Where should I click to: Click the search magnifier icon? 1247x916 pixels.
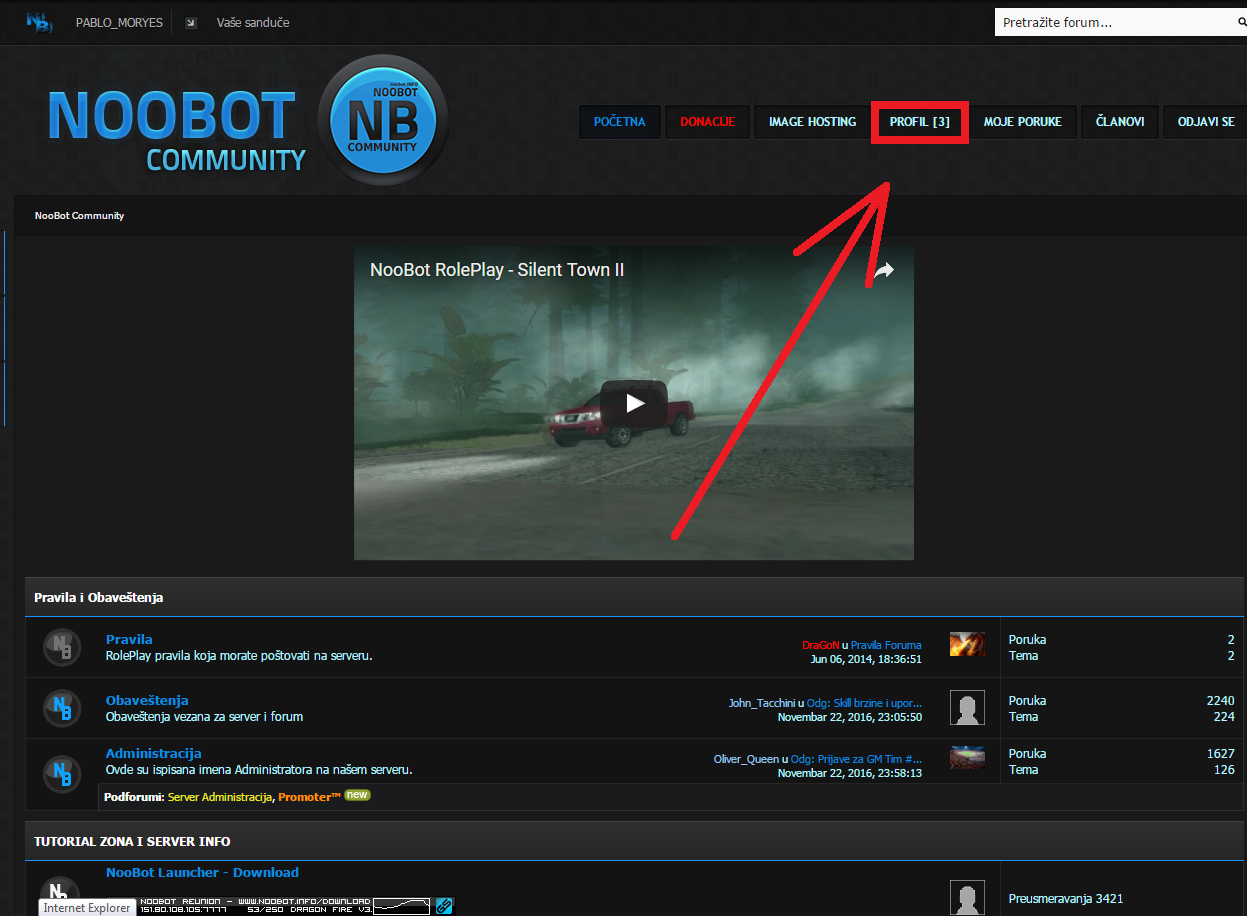point(1242,22)
